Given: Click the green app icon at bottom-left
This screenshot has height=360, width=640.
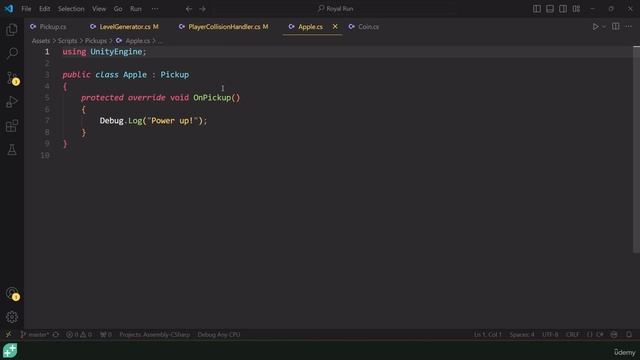Looking at the screenshot, I should 10,351.
